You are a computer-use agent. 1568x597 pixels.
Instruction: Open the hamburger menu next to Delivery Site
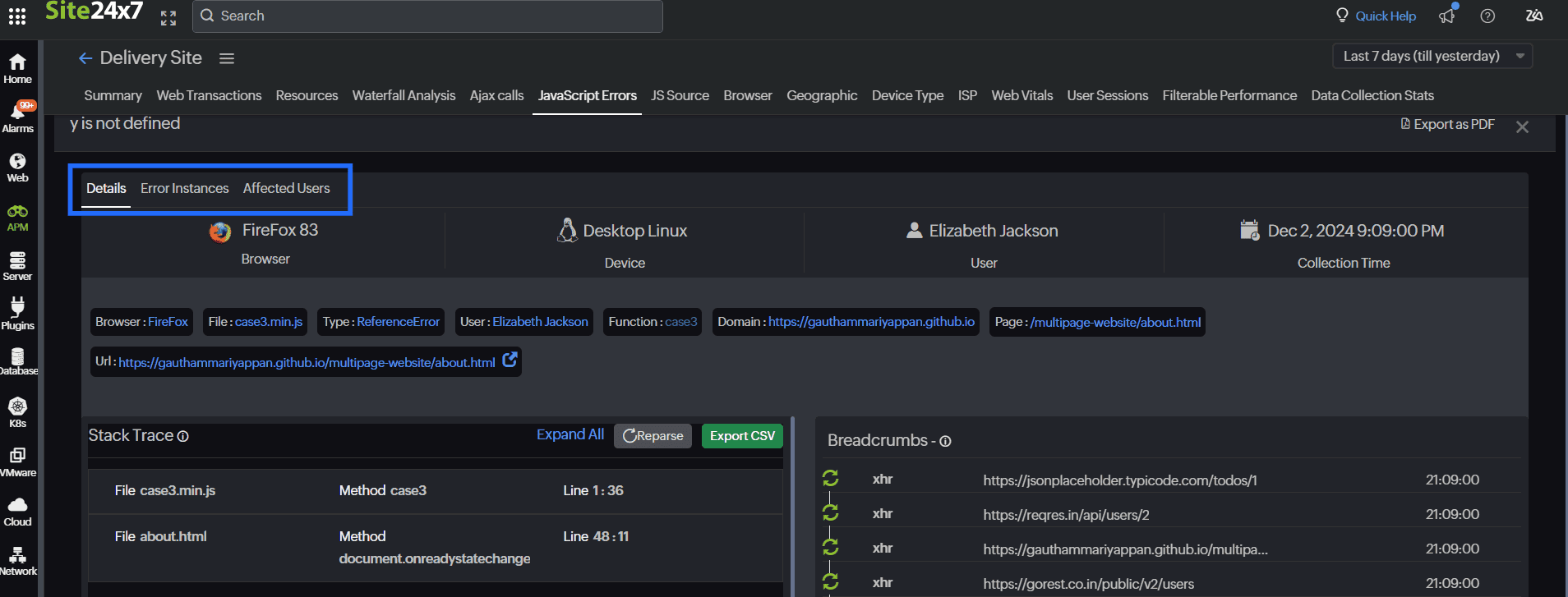[x=227, y=58]
